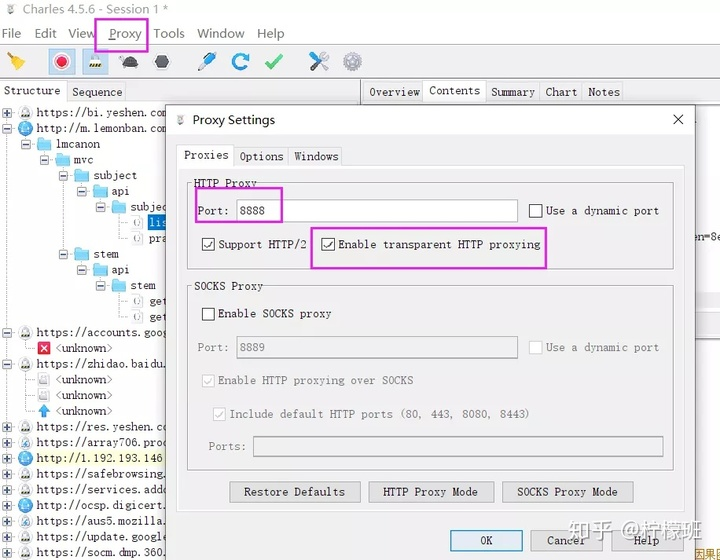Click into the HTTP Proxy Port field

click(377, 211)
